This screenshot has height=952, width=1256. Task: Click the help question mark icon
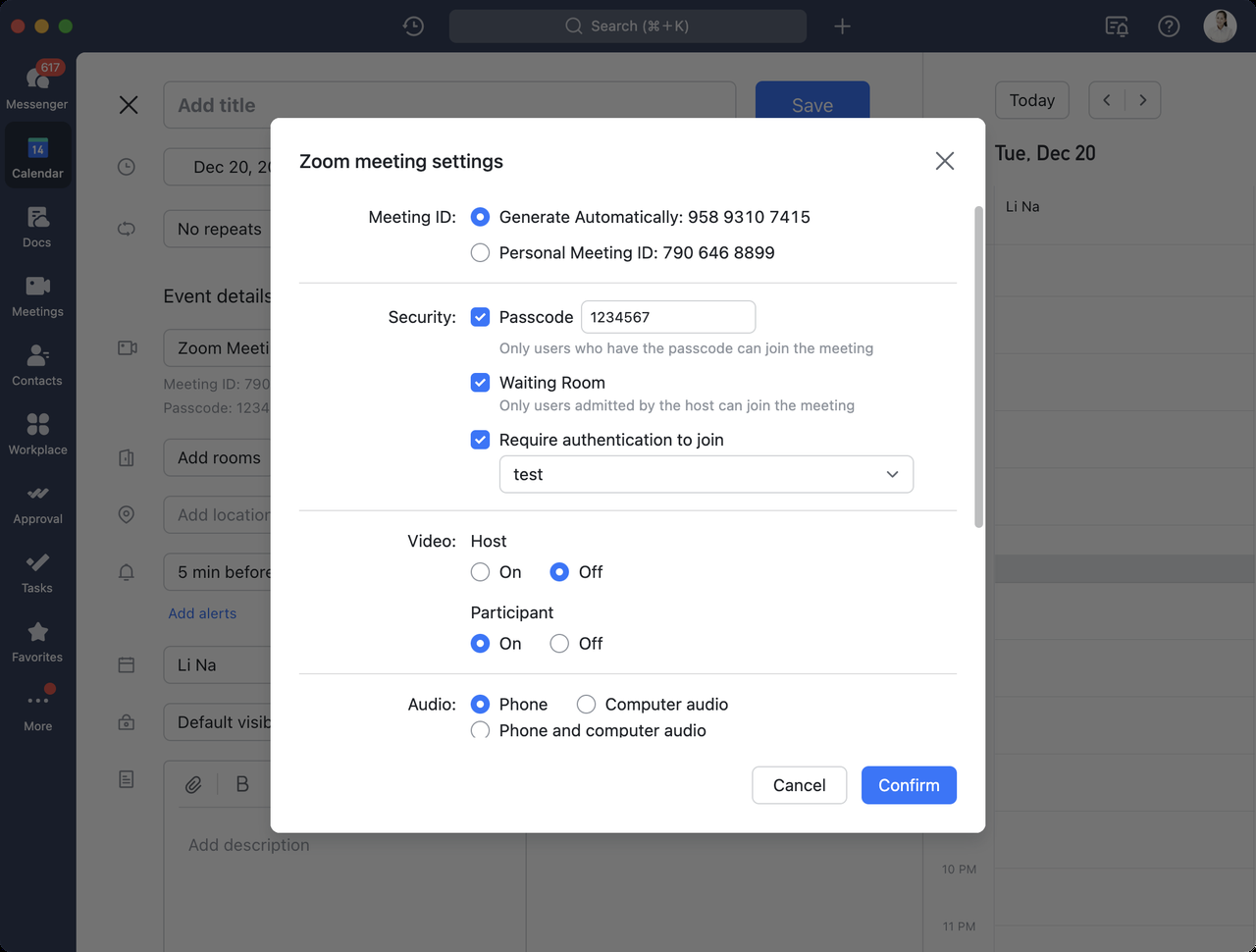point(1169,26)
